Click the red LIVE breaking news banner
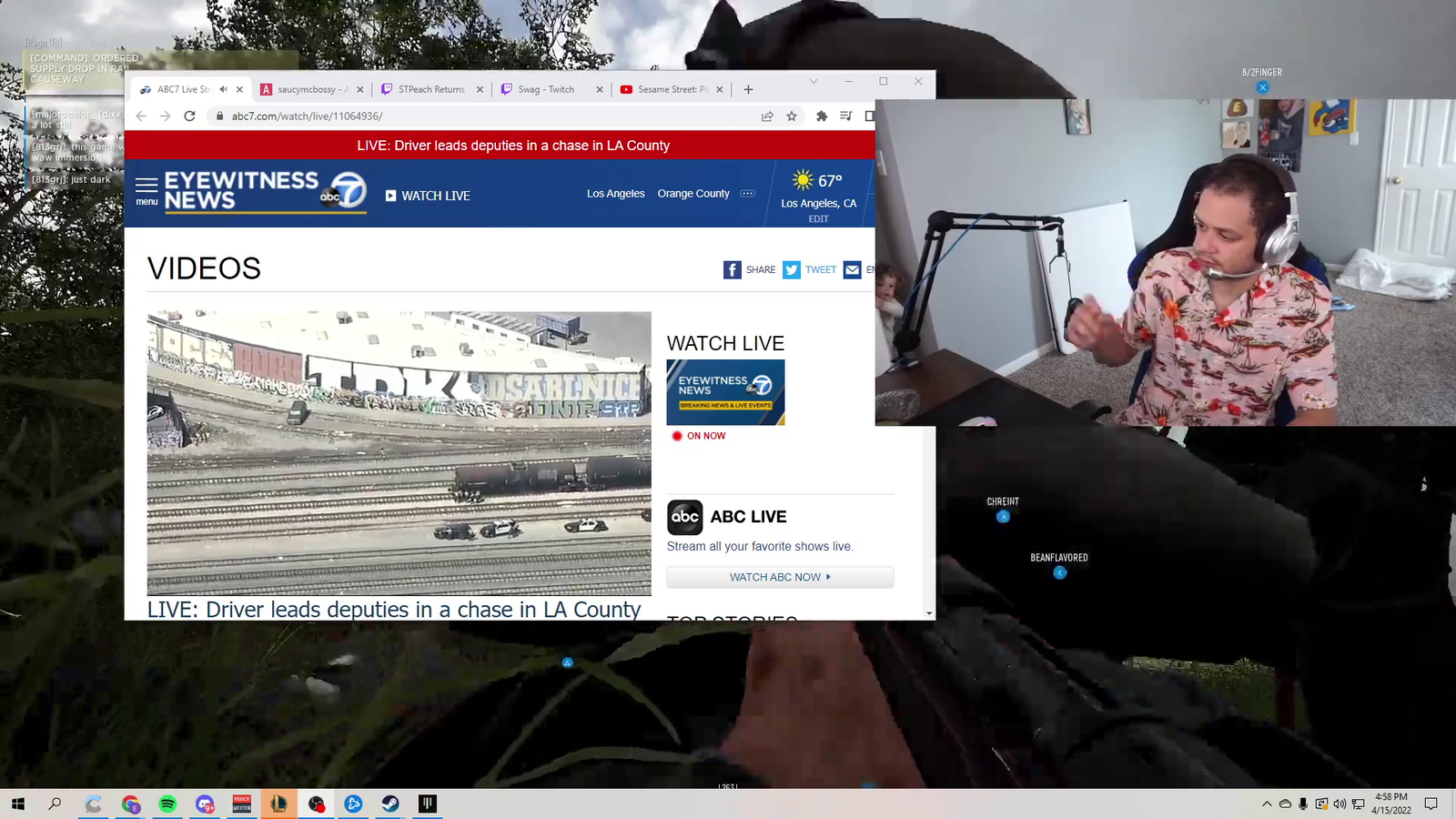 [x=513, y=146]
